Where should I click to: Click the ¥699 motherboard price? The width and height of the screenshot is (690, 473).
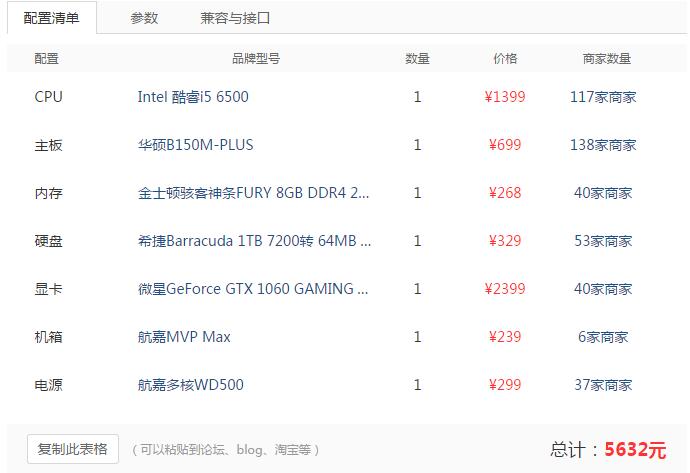pyautogui.click(x=505, y=145)
